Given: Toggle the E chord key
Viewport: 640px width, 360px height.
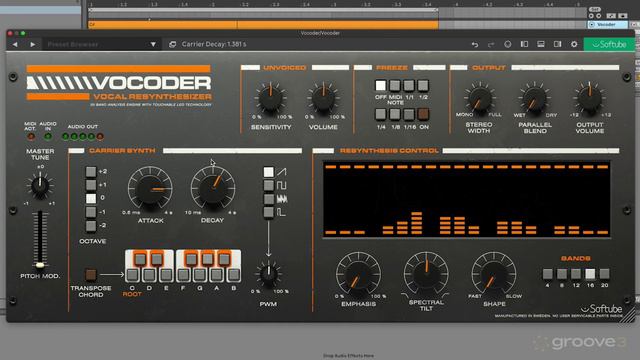Looking at the screenshot, I should [166, 275].
